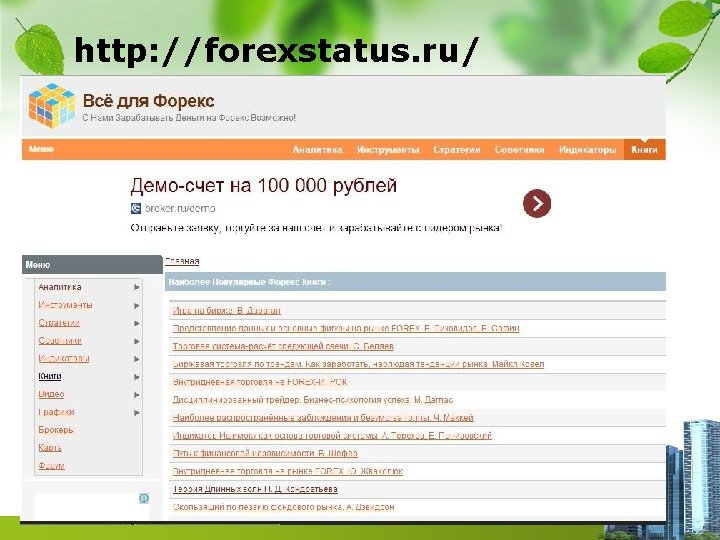Image resolution: width=720 pixels, height=540 pixels.
Task: Click the site tagline about earning on Forex
Action: (189, 118)
